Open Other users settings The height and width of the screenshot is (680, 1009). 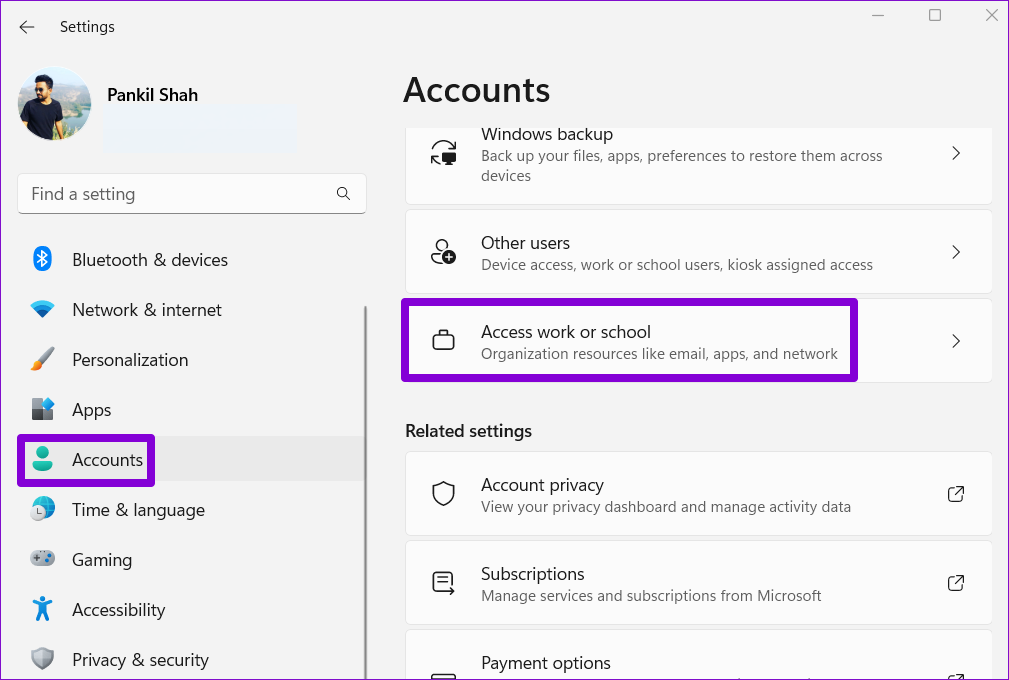click(699, 252)
